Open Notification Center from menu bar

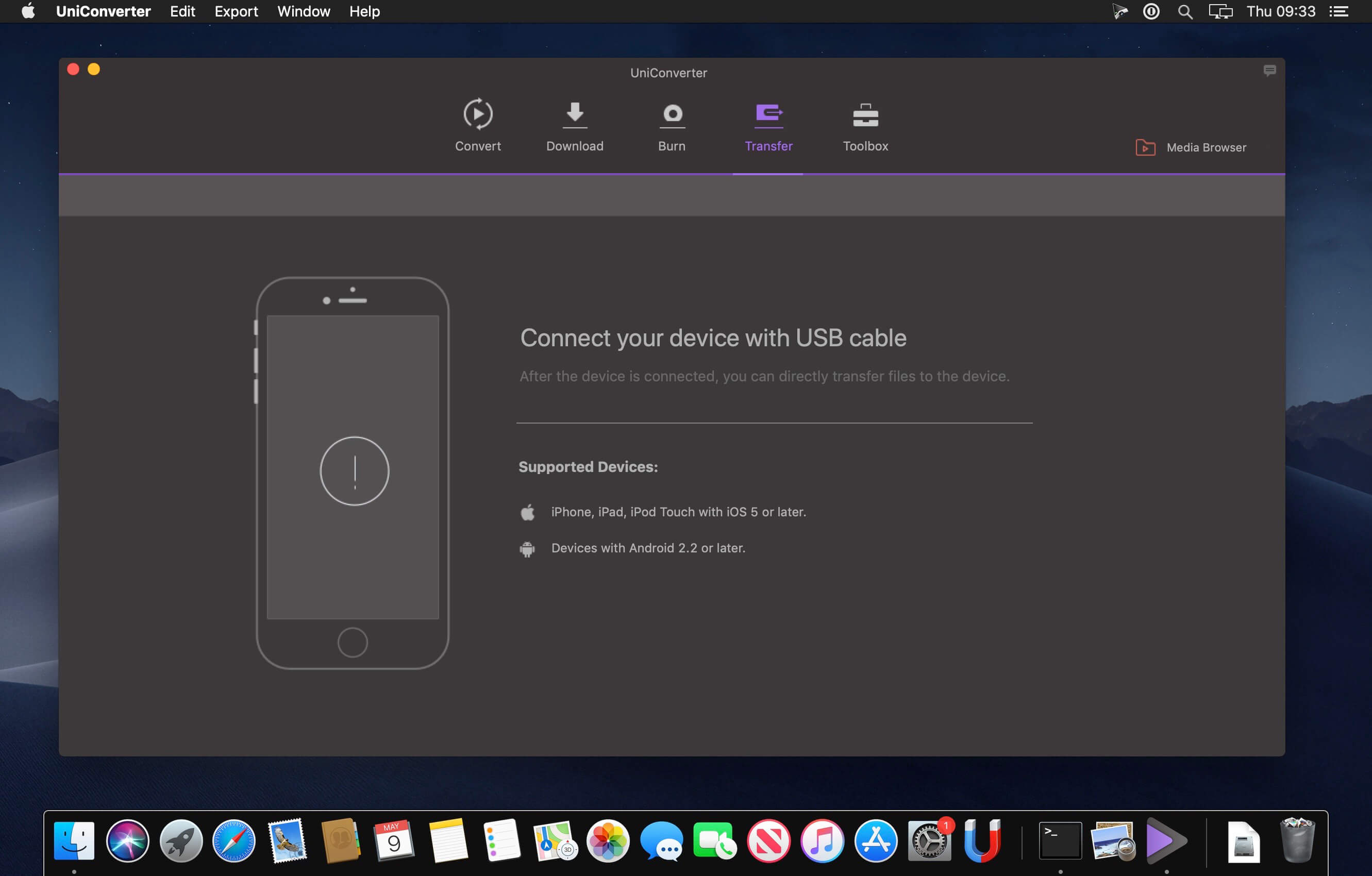click(1338, 11)
